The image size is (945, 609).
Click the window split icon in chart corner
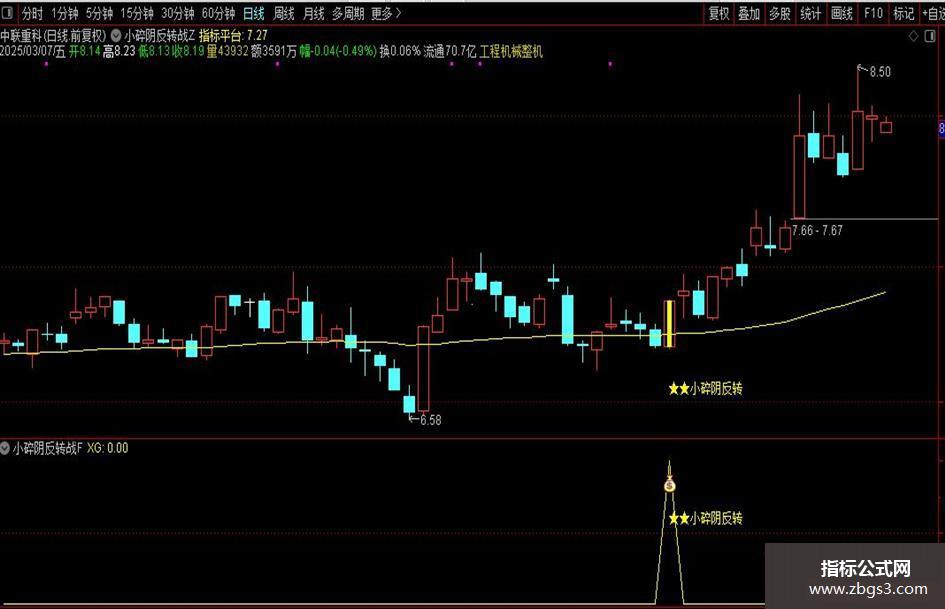click(930, 36)
